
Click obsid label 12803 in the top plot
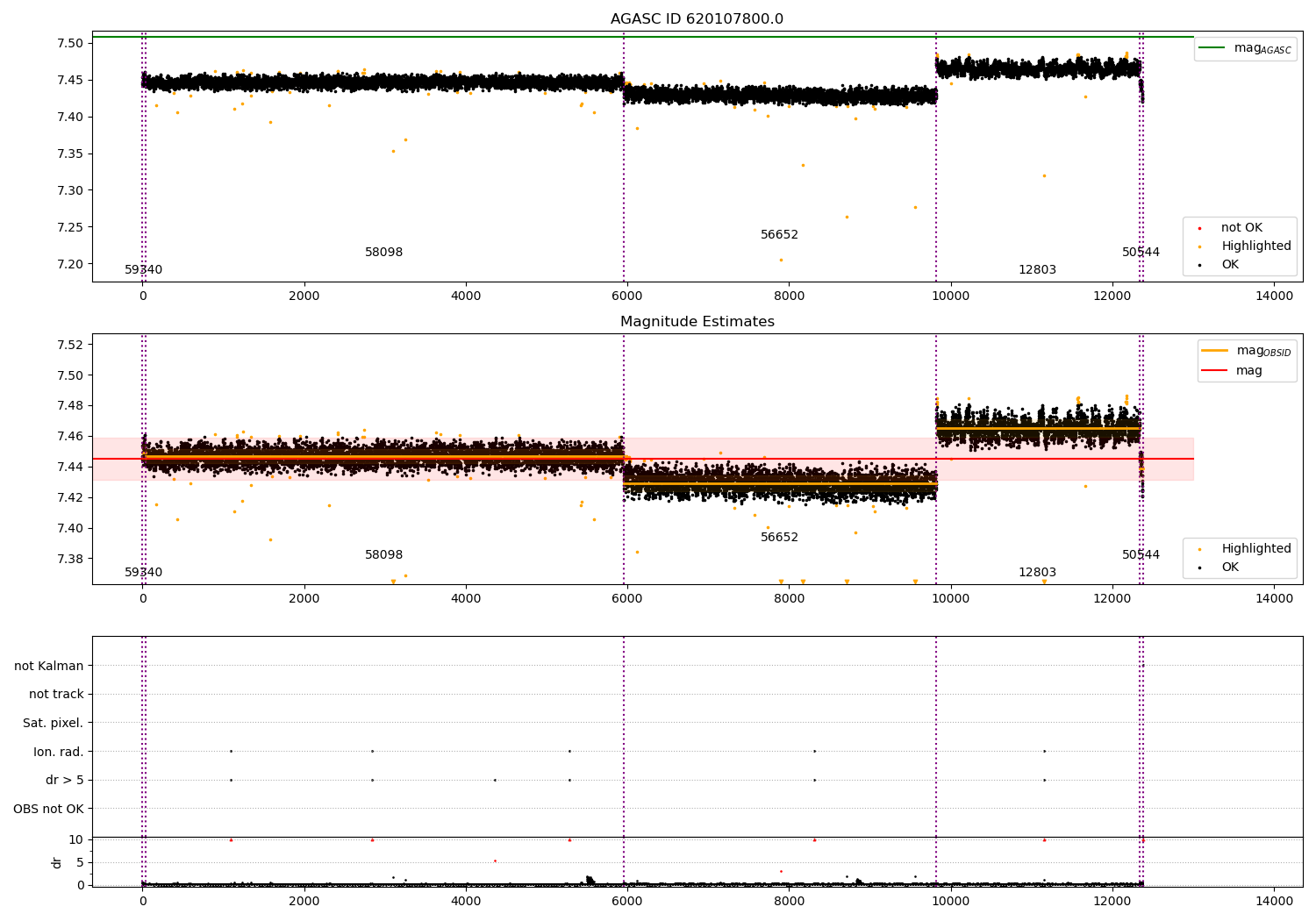pyautogui.click(x=1037, y=270)
